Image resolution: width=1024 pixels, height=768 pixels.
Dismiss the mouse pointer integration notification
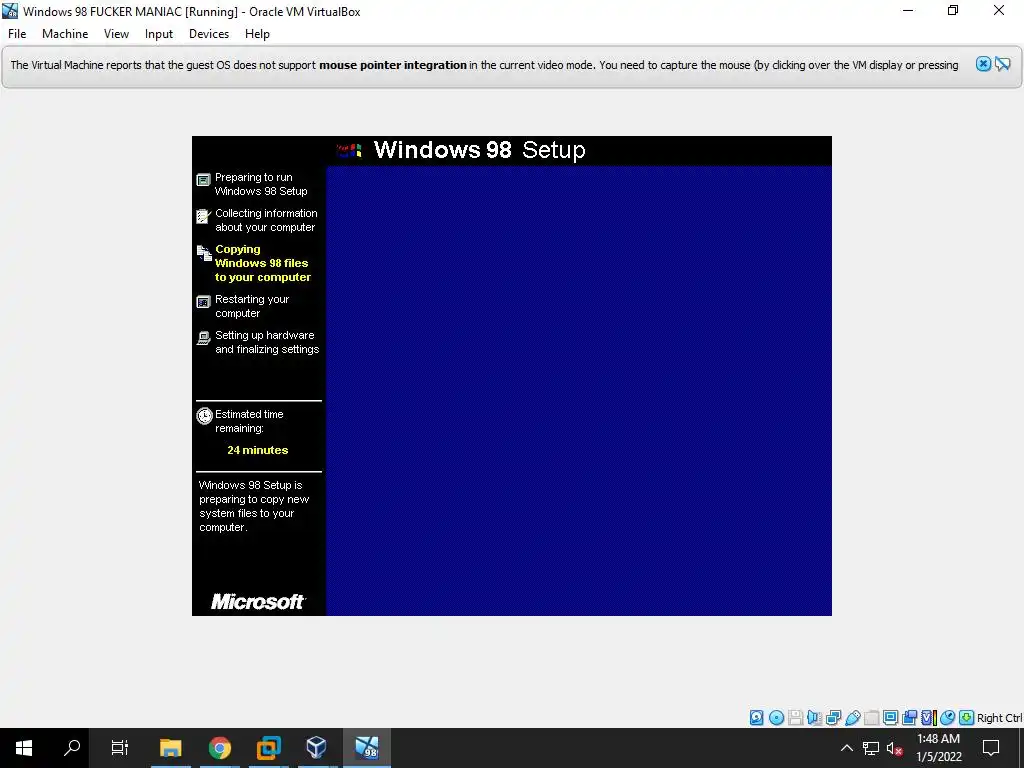[983, 64]
